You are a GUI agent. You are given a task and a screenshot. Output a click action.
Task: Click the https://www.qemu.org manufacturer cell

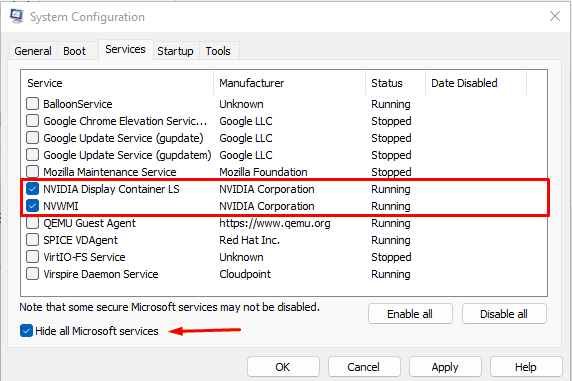[275, 223]
